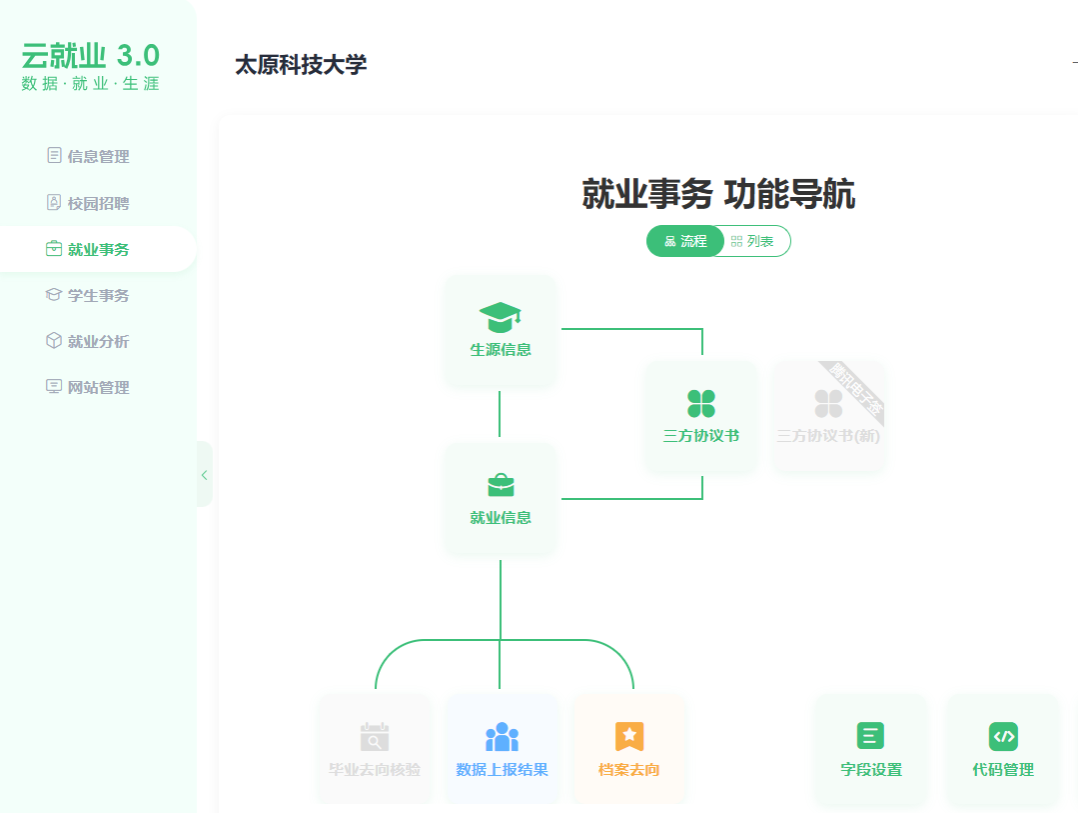Open 毕业去向核验 calendar search icon
Screen dimensions: 1078x813
[374, 738]
